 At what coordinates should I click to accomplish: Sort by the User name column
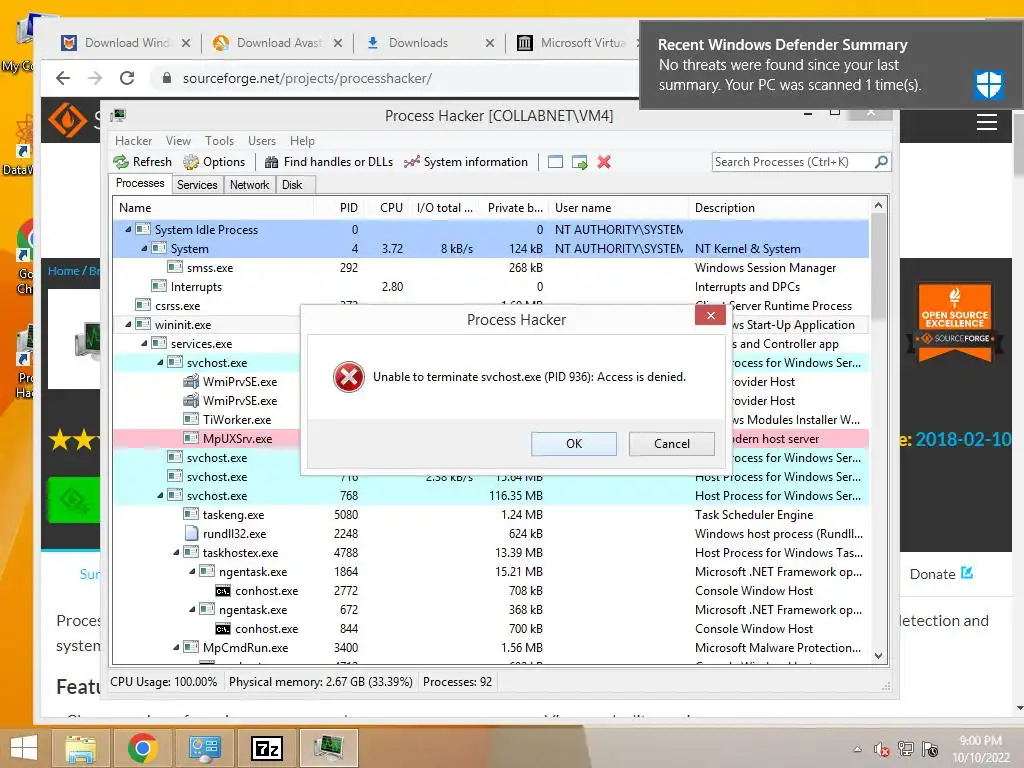coord(618,208)
